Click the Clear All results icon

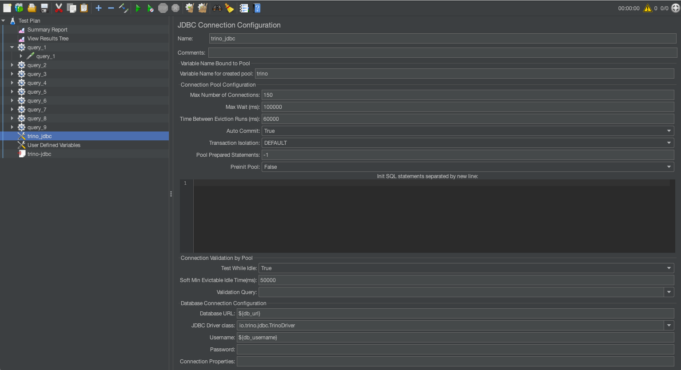click(x=202, y=8)
